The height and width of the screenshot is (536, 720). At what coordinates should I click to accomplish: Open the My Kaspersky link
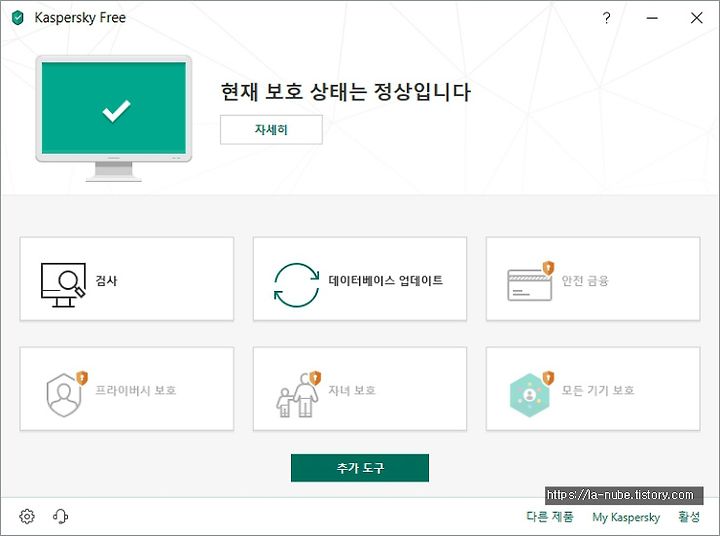point(626,517)
